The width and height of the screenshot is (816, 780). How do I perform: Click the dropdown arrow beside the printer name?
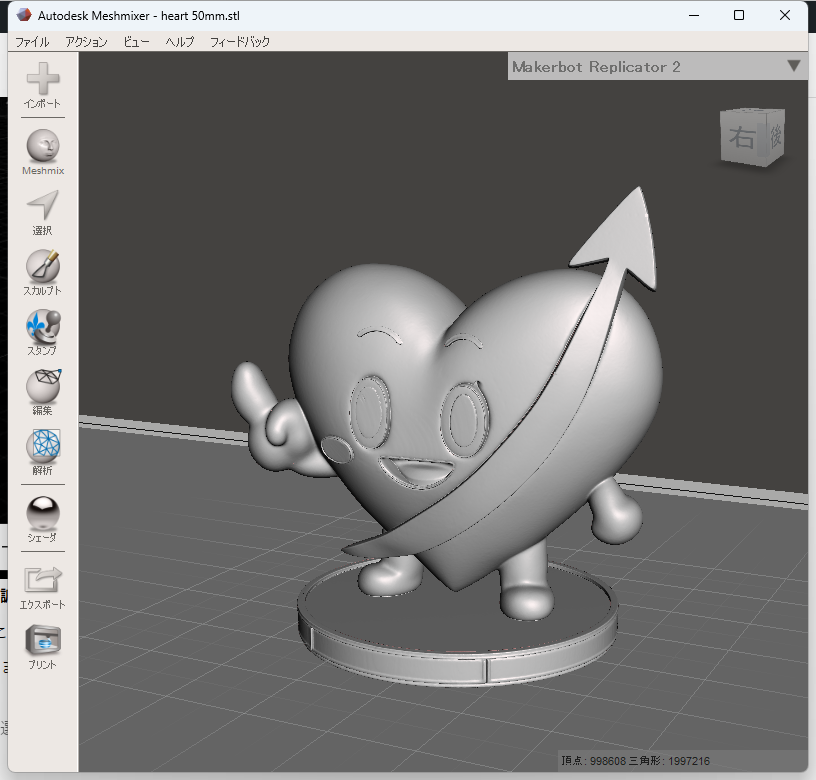(794, 67)
